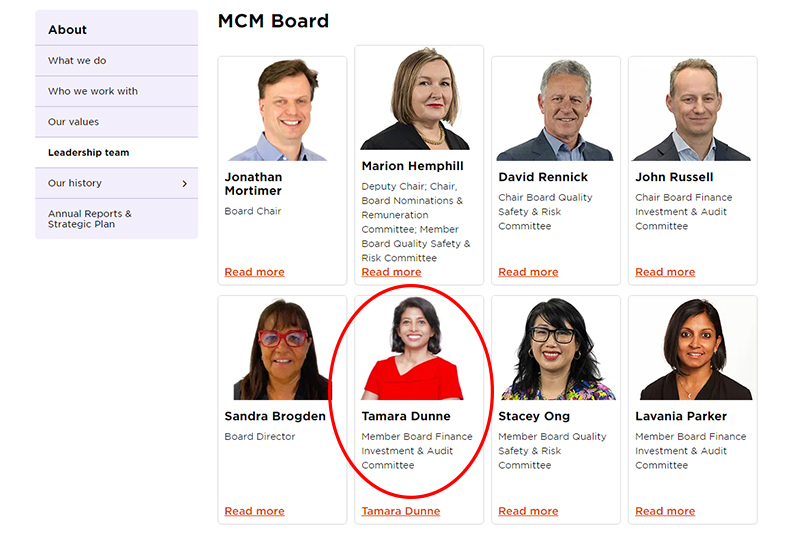Open the What we do menu item

coord(77,61)
